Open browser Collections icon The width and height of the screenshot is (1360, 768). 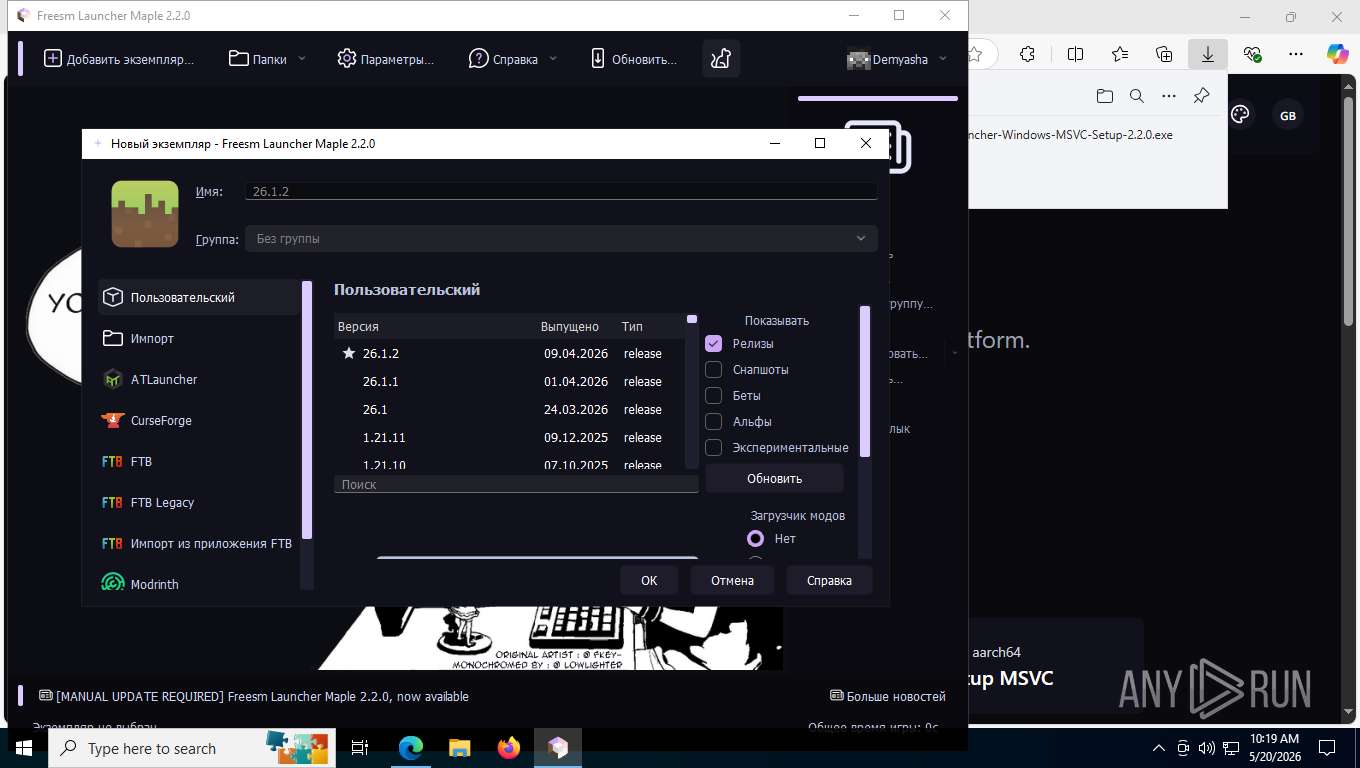tap(1164, 54)
